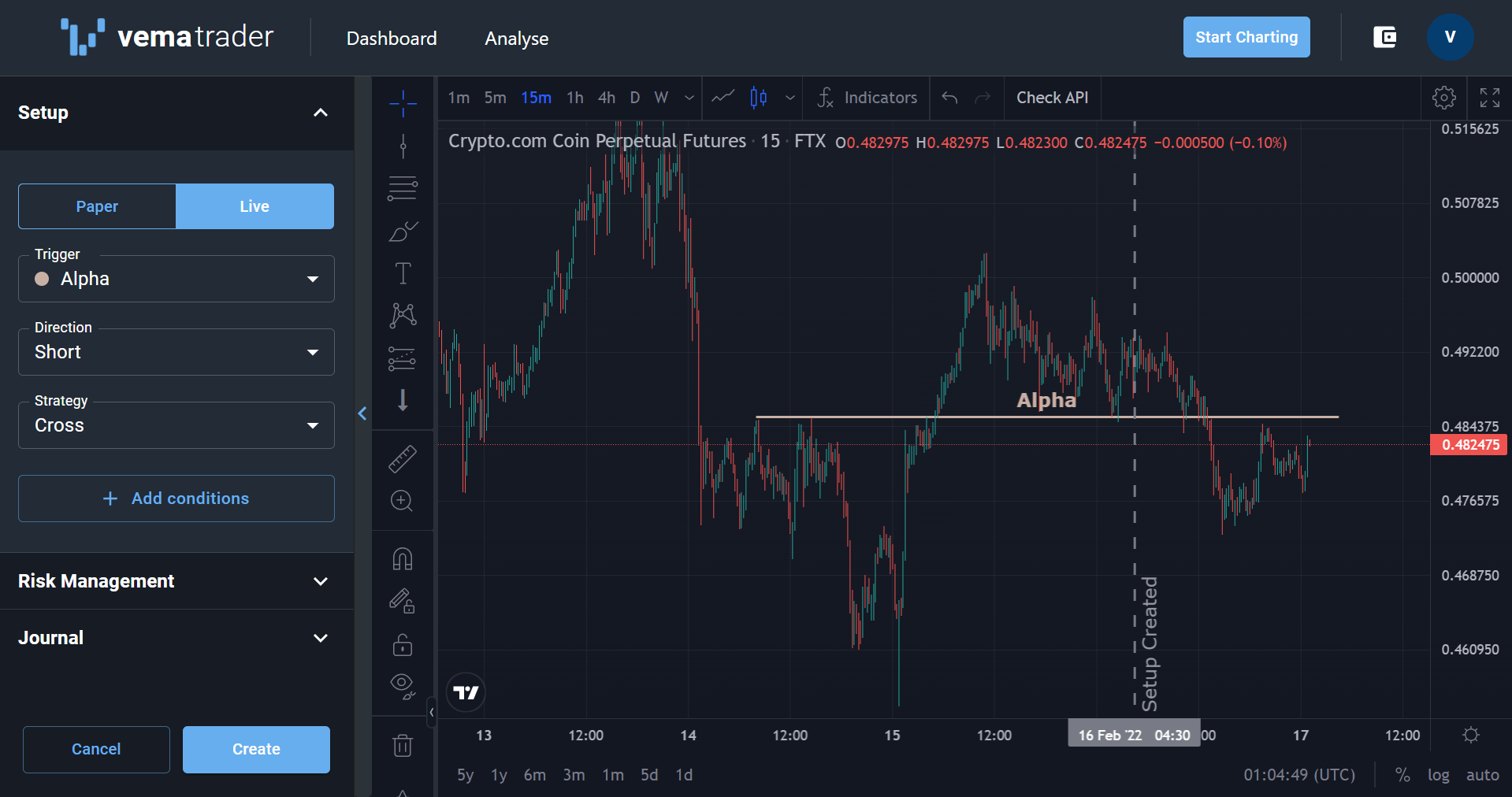1512x797 pixels.
Task: Open the prediction and measurement tools
Action: [403, 358]
